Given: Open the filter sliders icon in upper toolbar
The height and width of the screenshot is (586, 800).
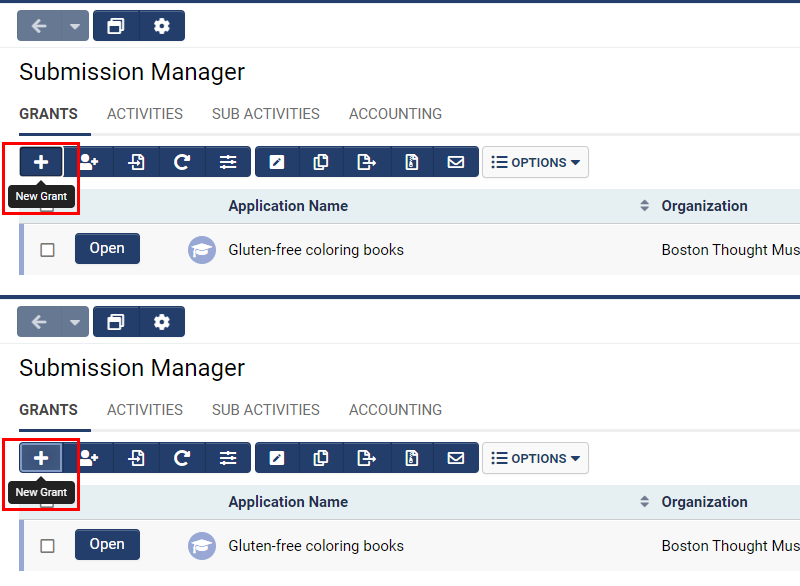Looking at the screenshot, I should 228,162.
